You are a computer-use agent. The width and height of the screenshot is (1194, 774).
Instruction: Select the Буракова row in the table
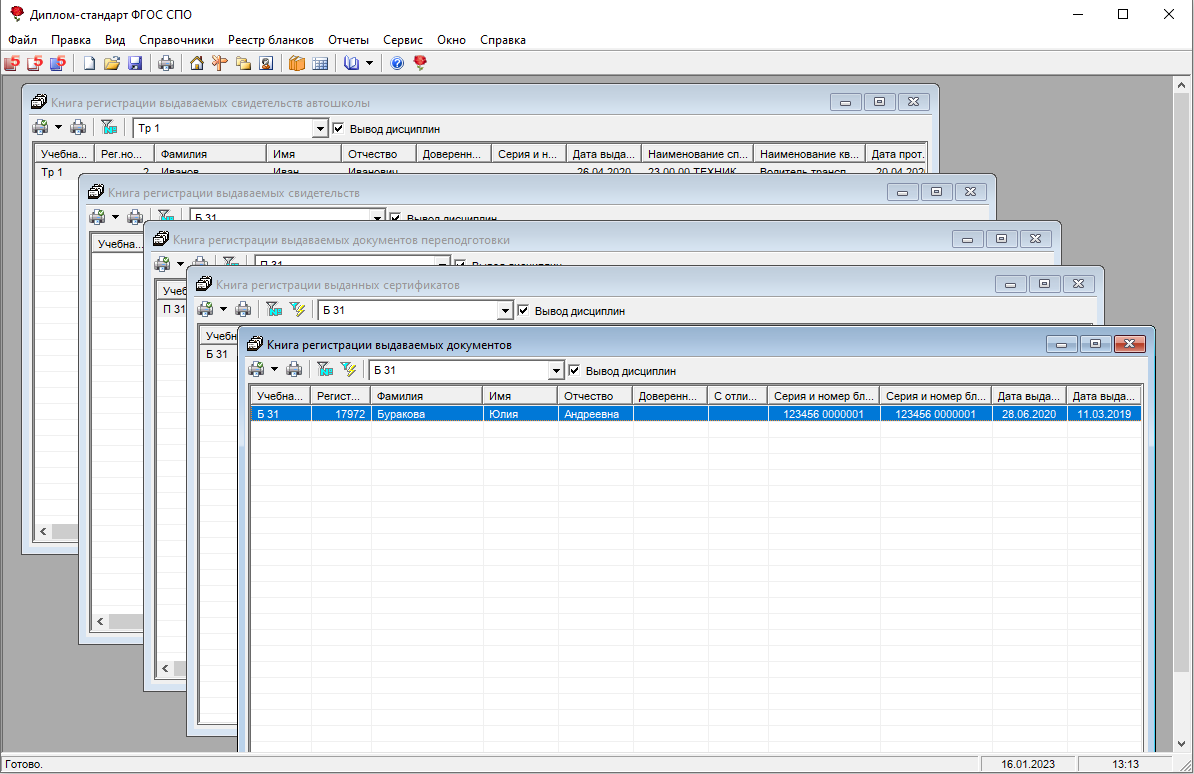tap(425, 414)
